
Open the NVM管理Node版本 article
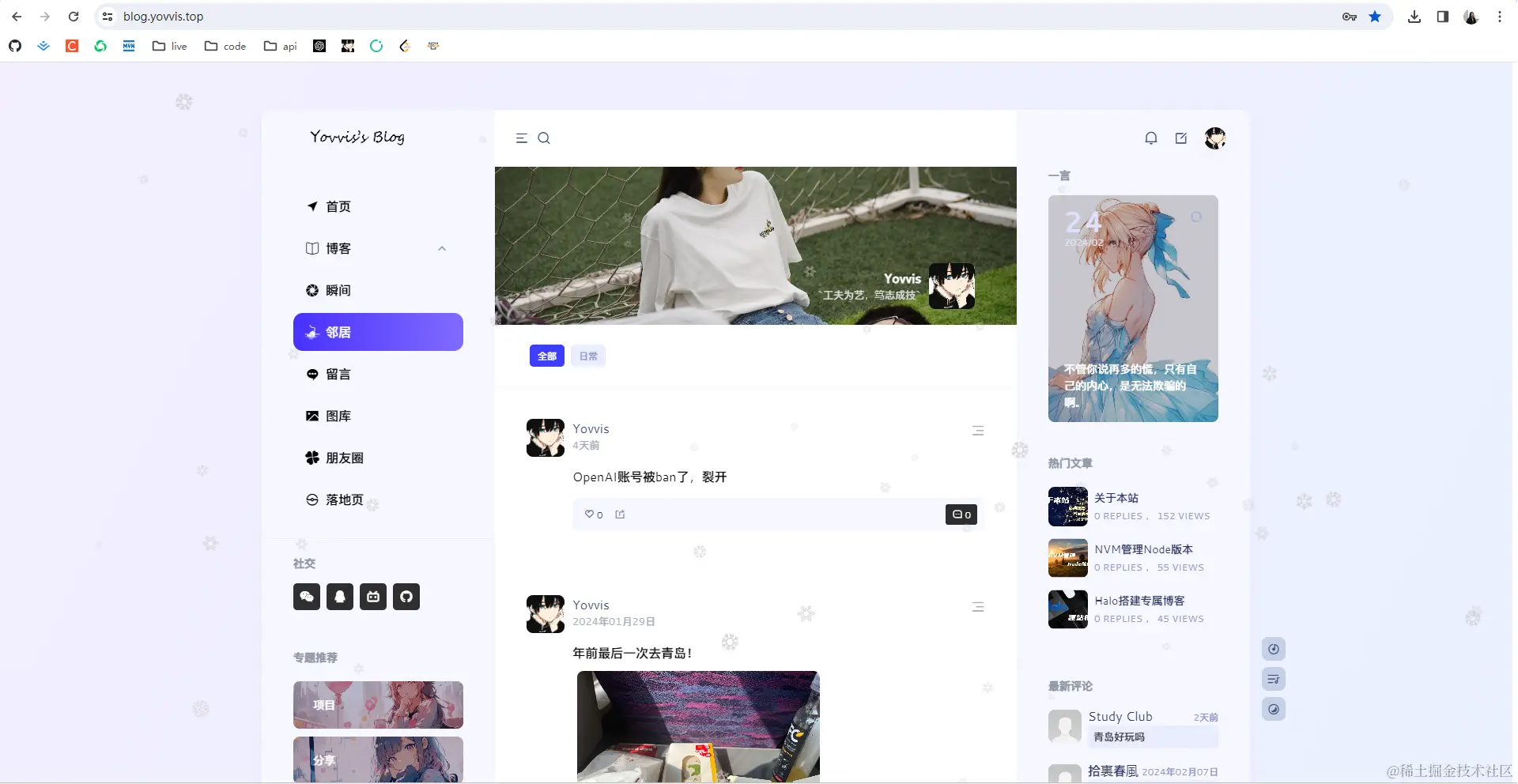click(1144, 549)
